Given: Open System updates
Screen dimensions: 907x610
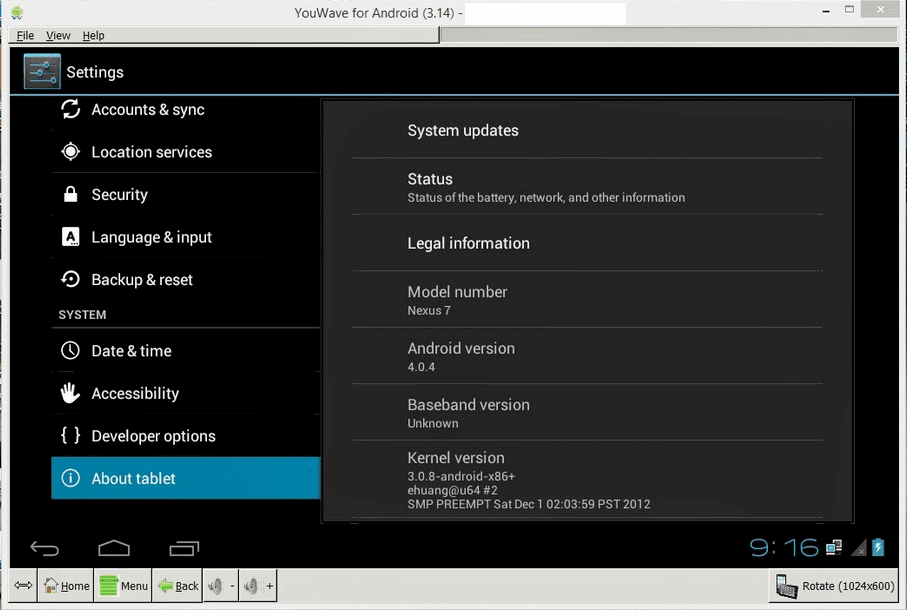Looking at the screenshot, I should (587, 130).
